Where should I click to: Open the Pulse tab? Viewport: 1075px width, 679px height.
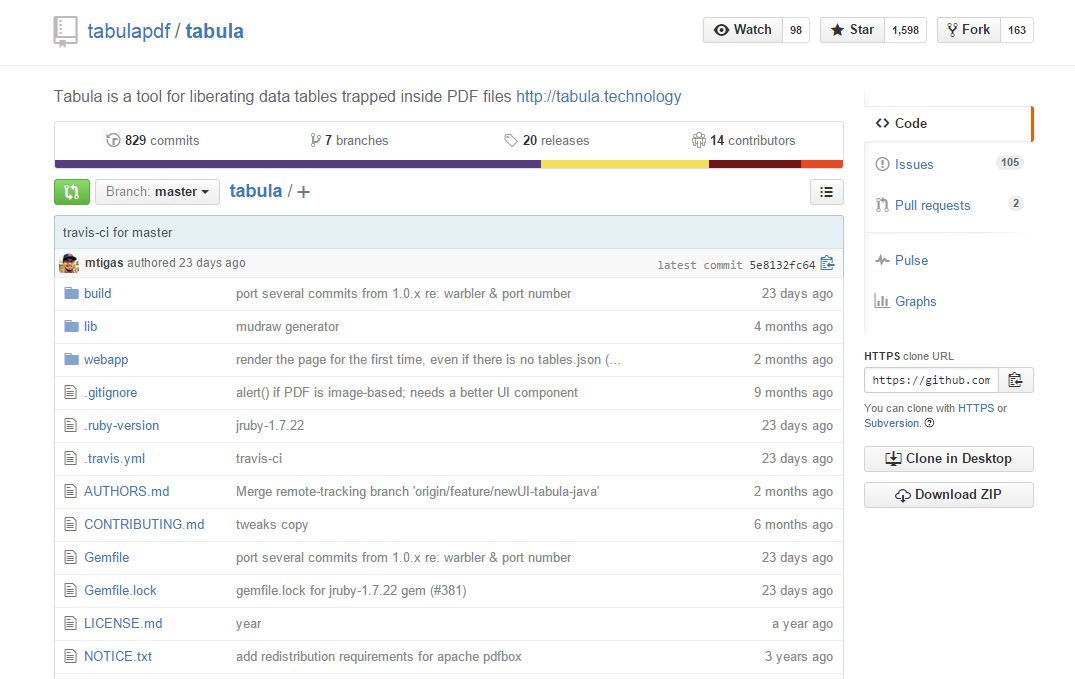click(x=949, y=260)
